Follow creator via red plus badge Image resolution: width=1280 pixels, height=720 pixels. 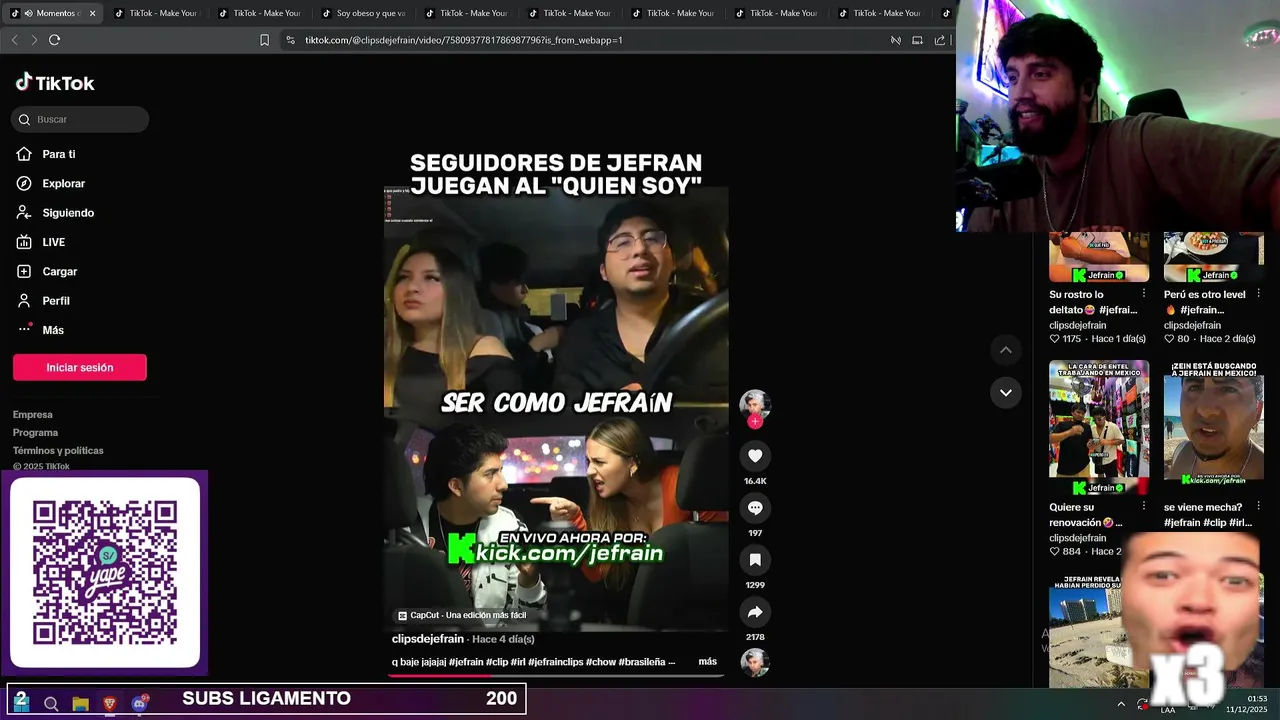point(755,422)
